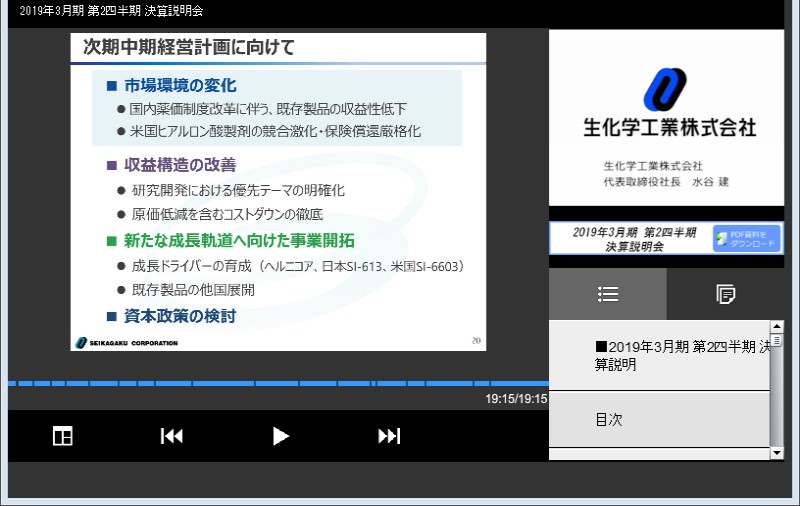Image resolution: width=800 pixels, height=506 pixels.
Task: Click the 既存製品の他国展開 bullet on the slide
Action: coord(193,290)
